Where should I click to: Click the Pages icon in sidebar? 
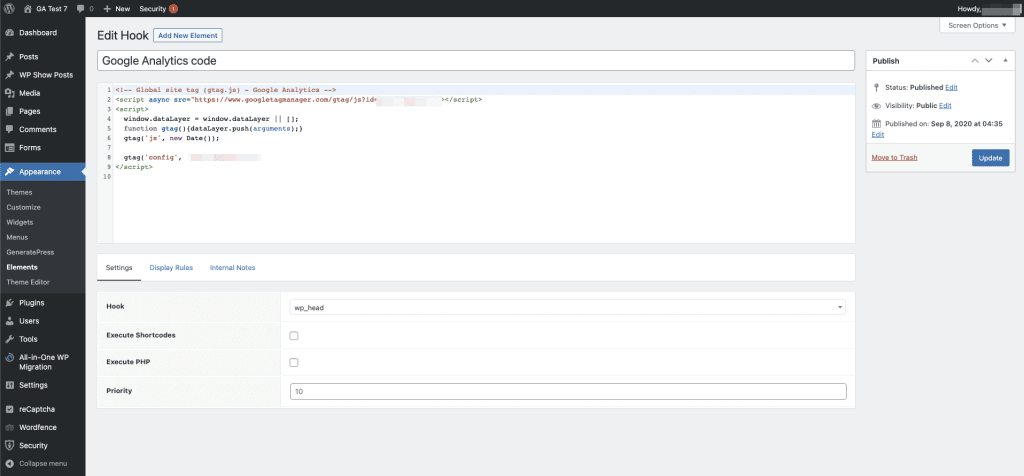[10, 112]
